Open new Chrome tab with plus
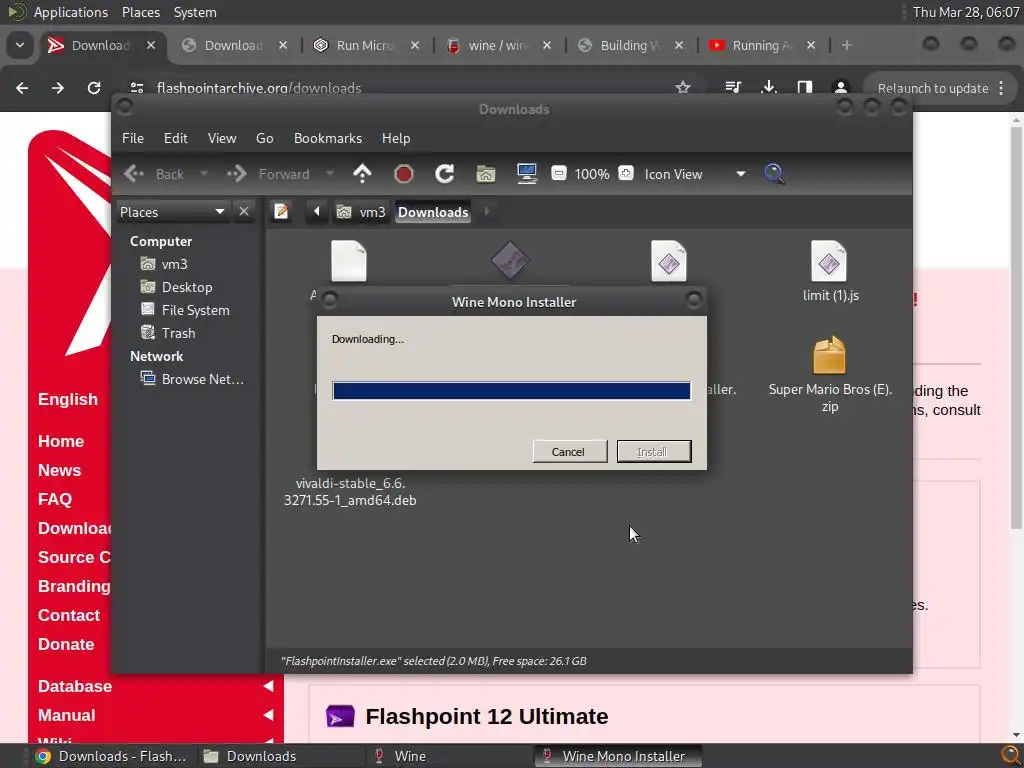1024x768 pixels. tap(846, 45)
